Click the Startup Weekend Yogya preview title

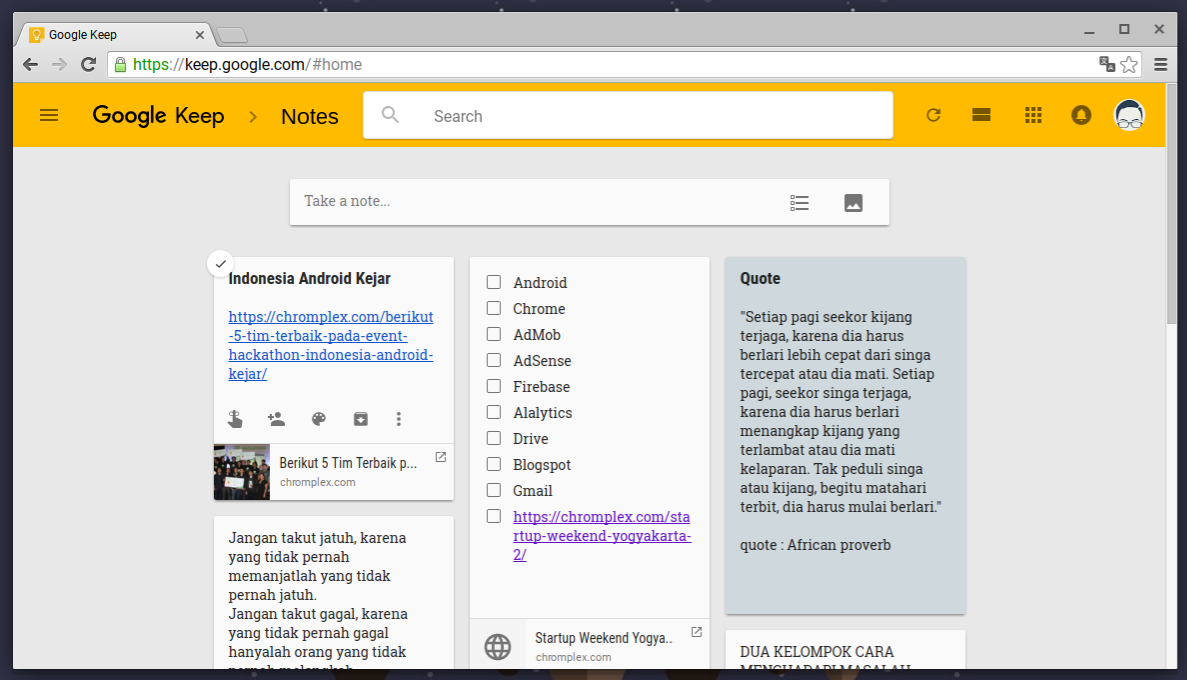[603, 638]
